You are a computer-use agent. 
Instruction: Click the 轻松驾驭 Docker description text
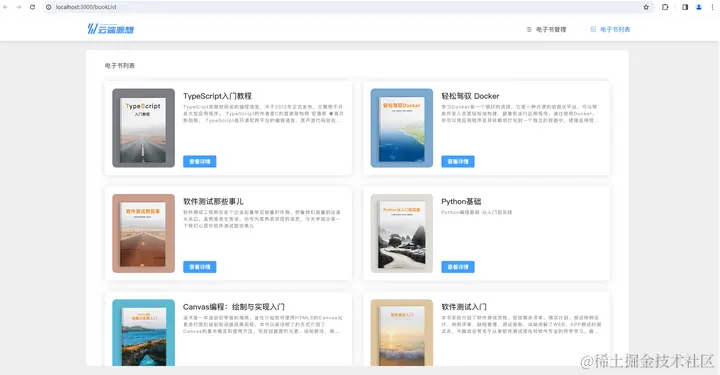click(520, 114)
